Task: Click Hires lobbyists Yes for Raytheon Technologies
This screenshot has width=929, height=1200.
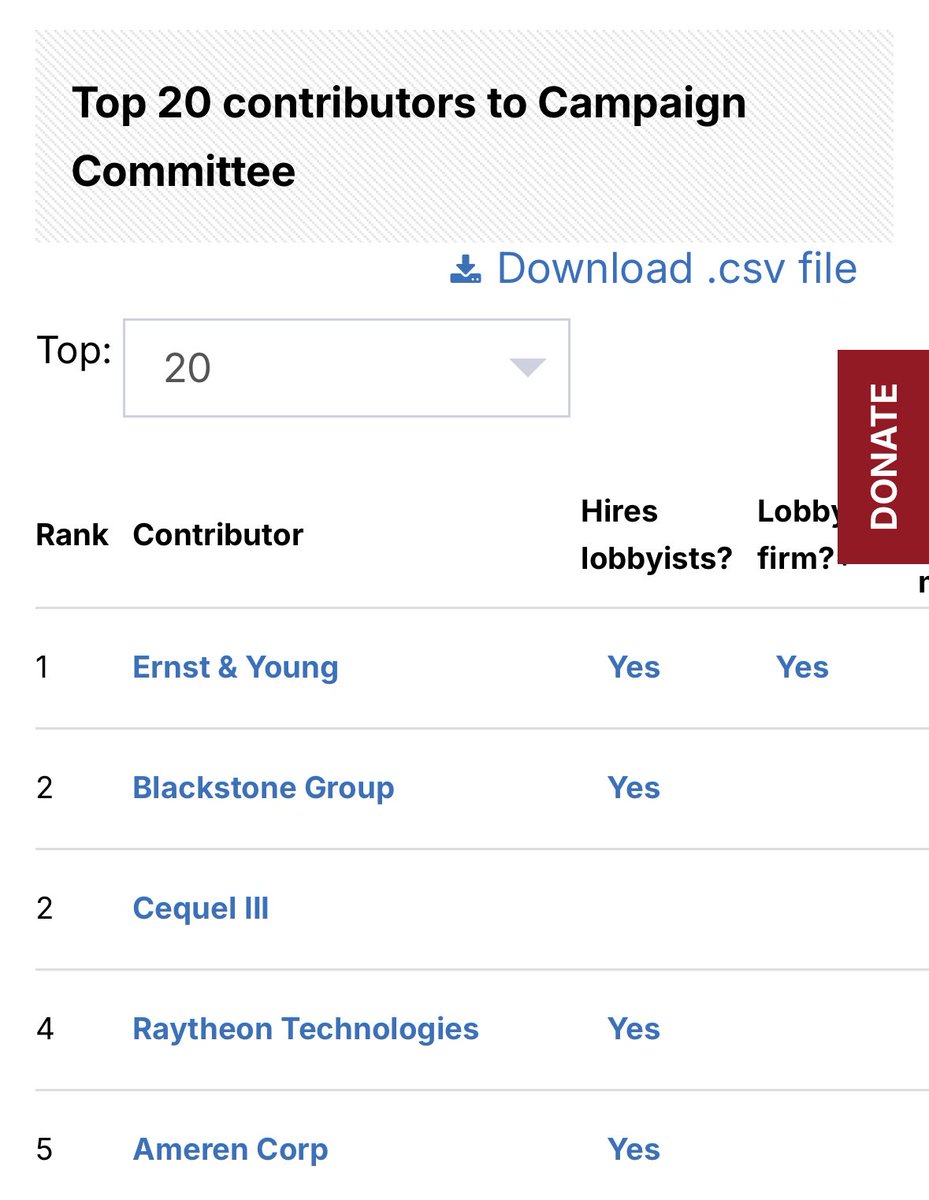Action: [634, 1029]
